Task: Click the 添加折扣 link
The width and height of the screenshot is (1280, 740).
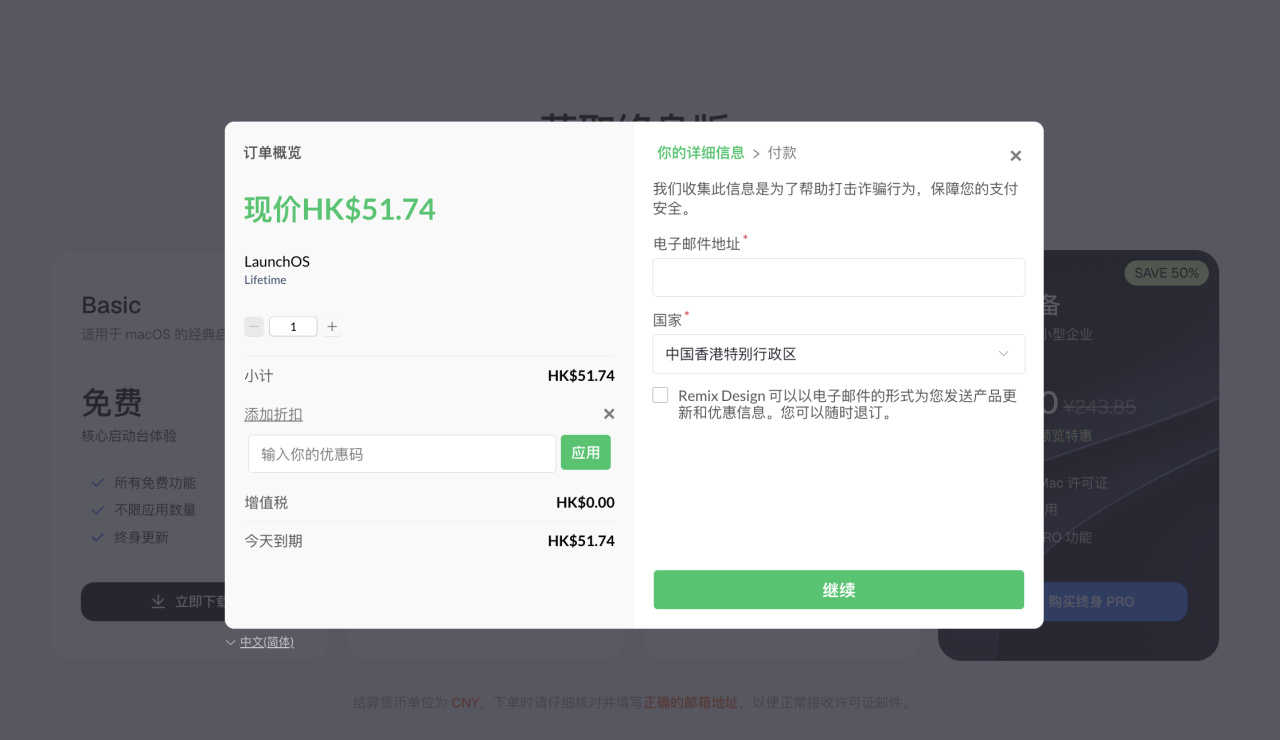Action: click(x=273, y=414)
